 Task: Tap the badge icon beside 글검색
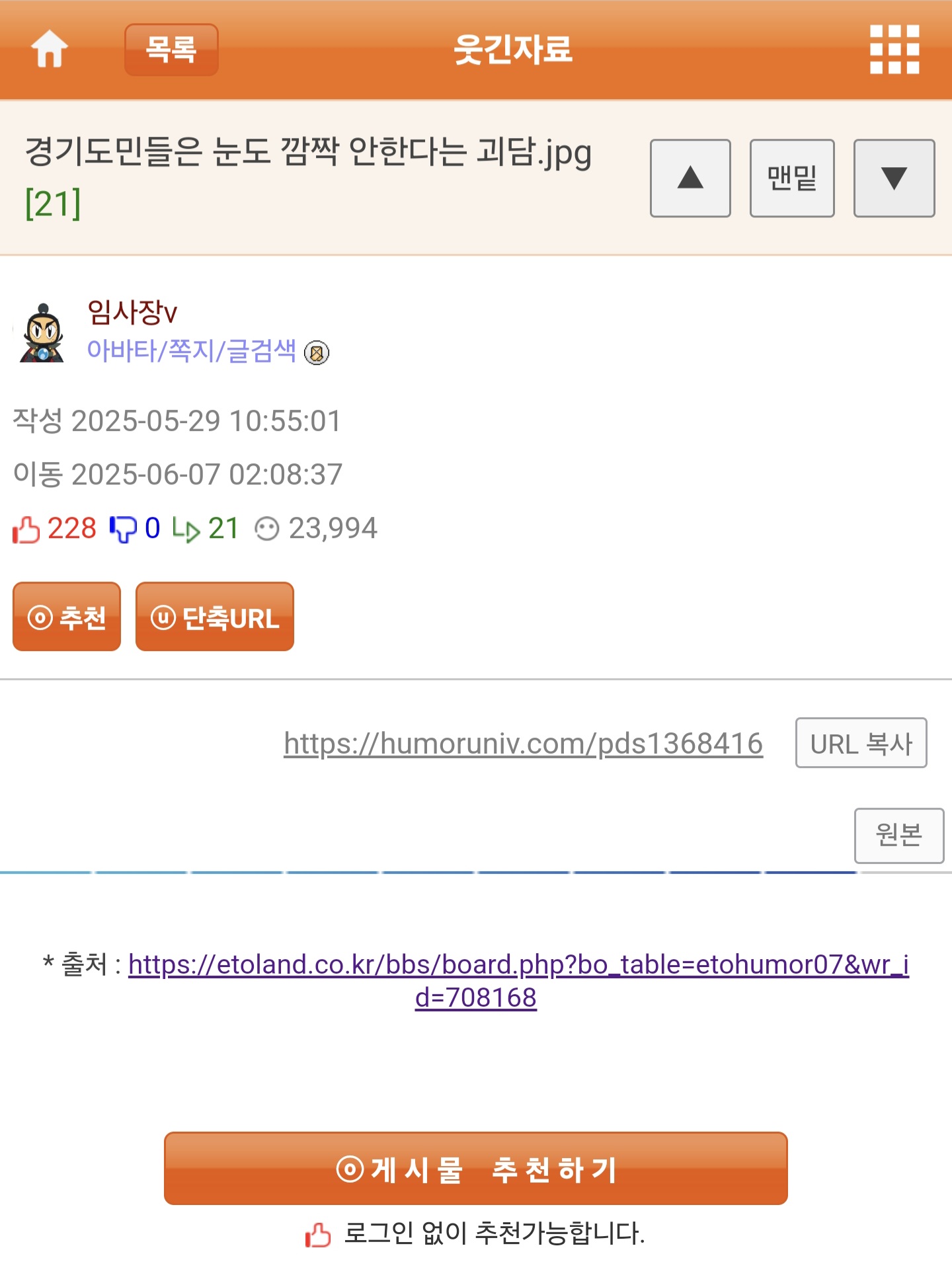pos(317,352)
